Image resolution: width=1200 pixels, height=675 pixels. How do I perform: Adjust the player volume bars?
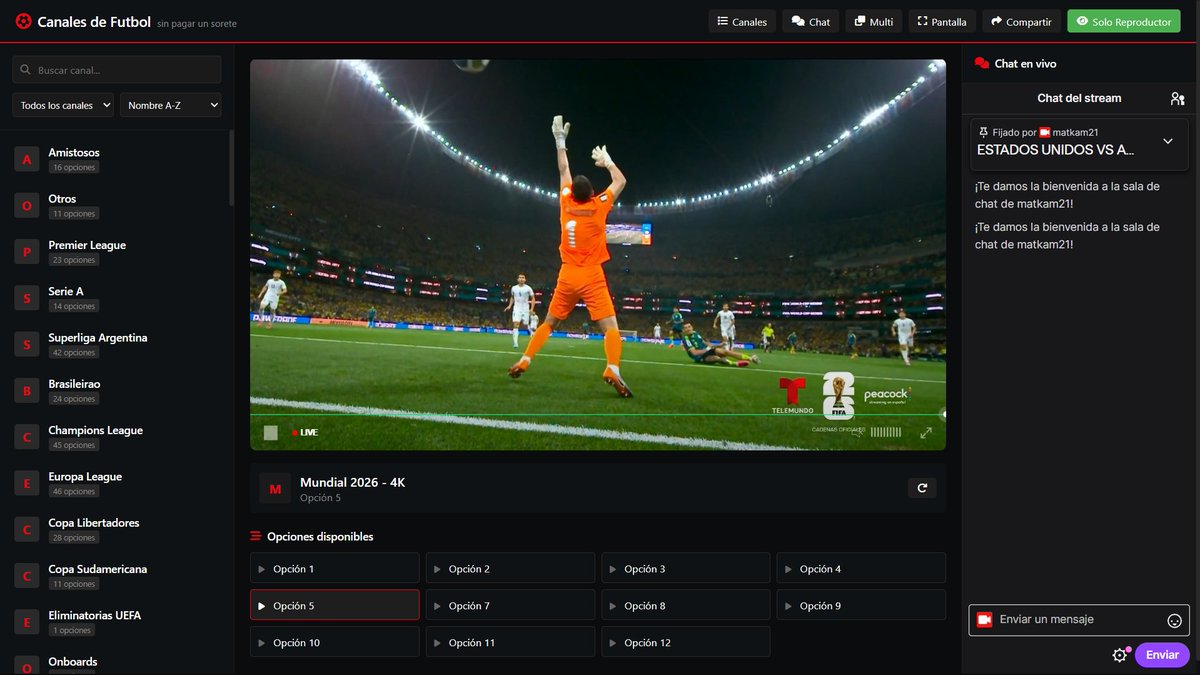[x=886, y=432]
